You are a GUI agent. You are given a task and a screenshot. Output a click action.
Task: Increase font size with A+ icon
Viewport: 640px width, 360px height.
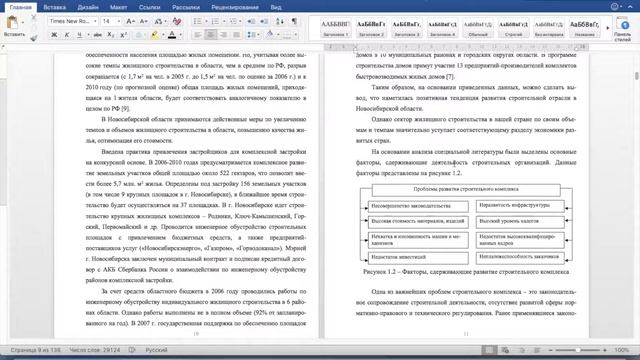[x=131, y=21]
